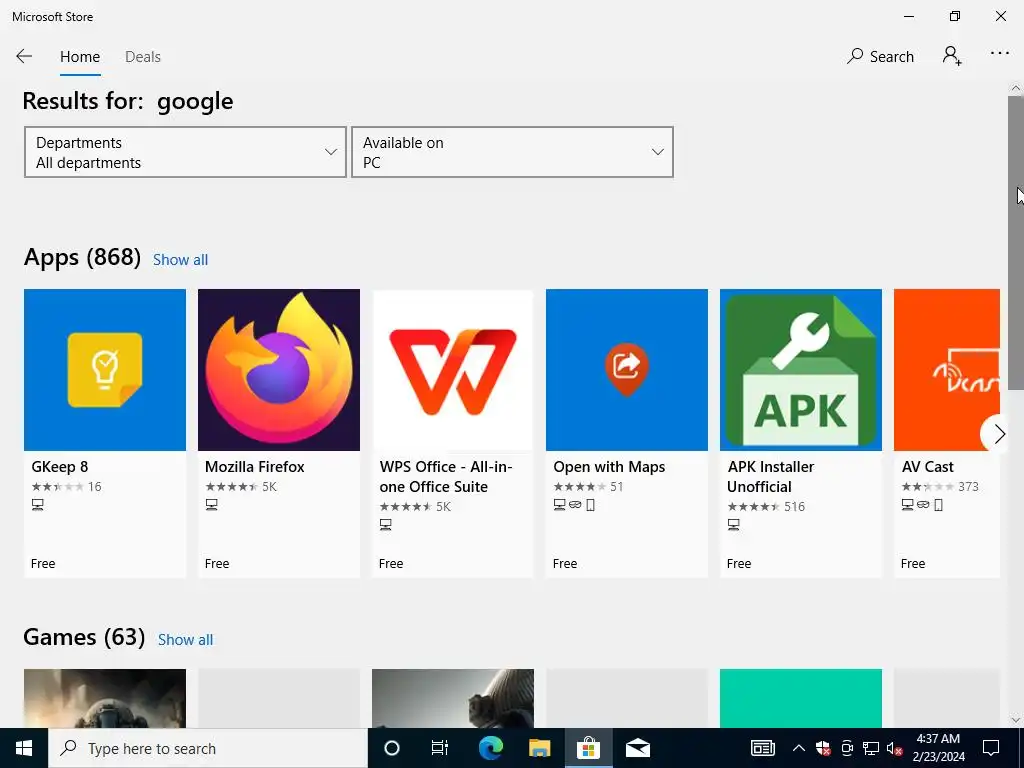Viewport: 1024px width, 768px height.
Task: Open the third Games result thumbnail
Action: click(453, 698)
